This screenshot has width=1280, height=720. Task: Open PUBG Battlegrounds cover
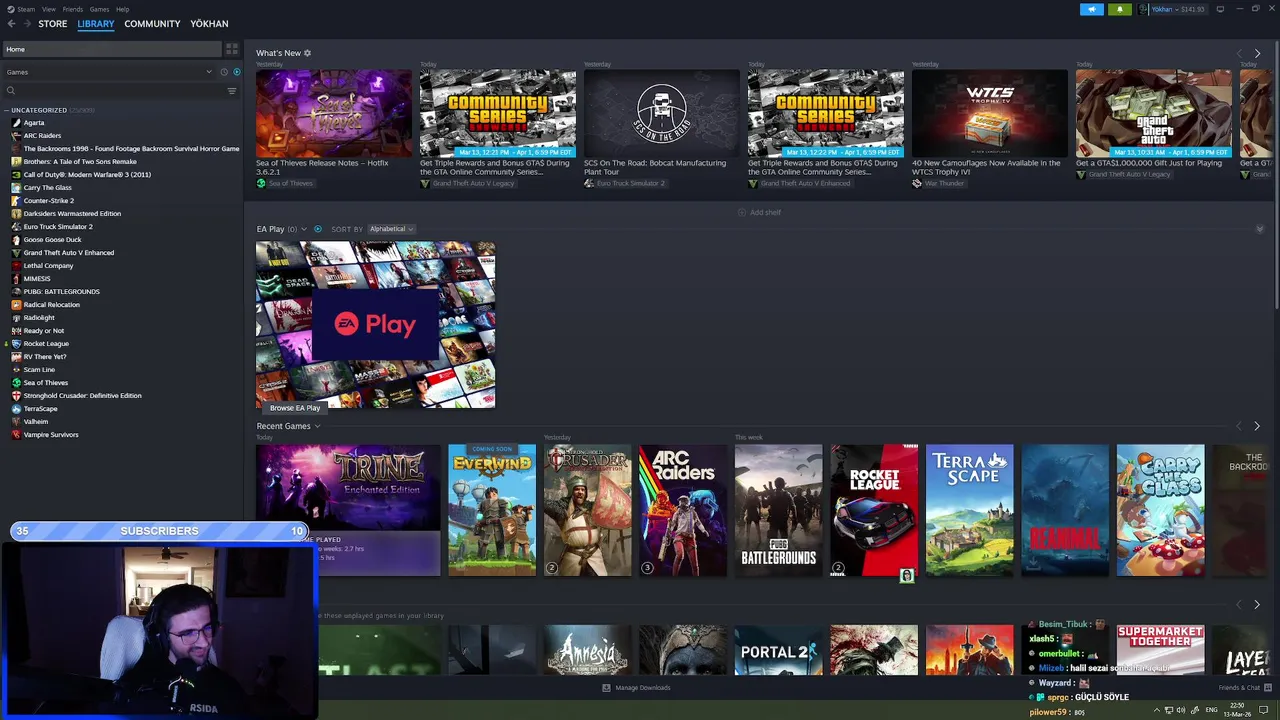click(779, 510)
